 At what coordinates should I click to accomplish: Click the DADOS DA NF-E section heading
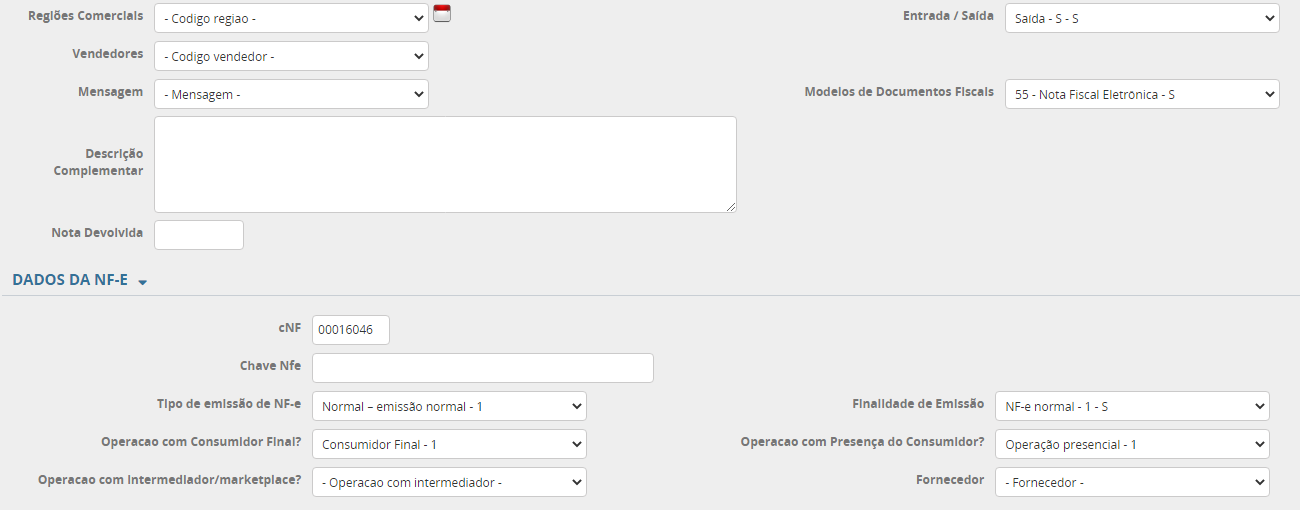pos(70,280)
